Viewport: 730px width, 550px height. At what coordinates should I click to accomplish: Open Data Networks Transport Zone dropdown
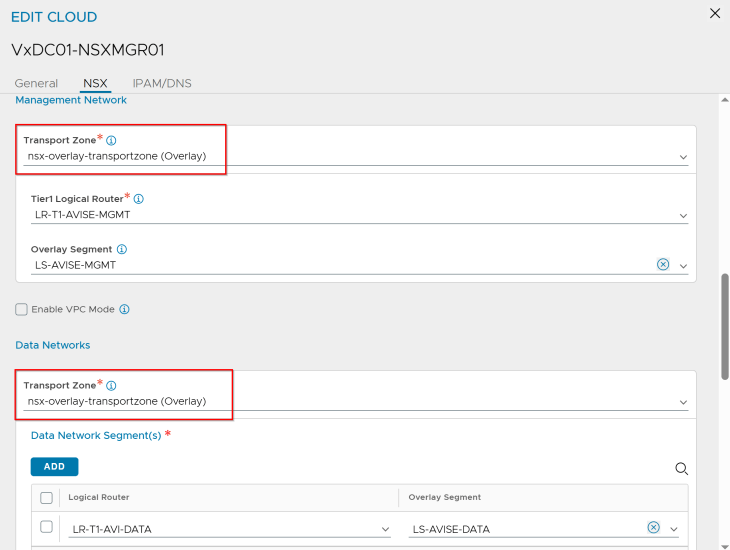pos(683,402)
